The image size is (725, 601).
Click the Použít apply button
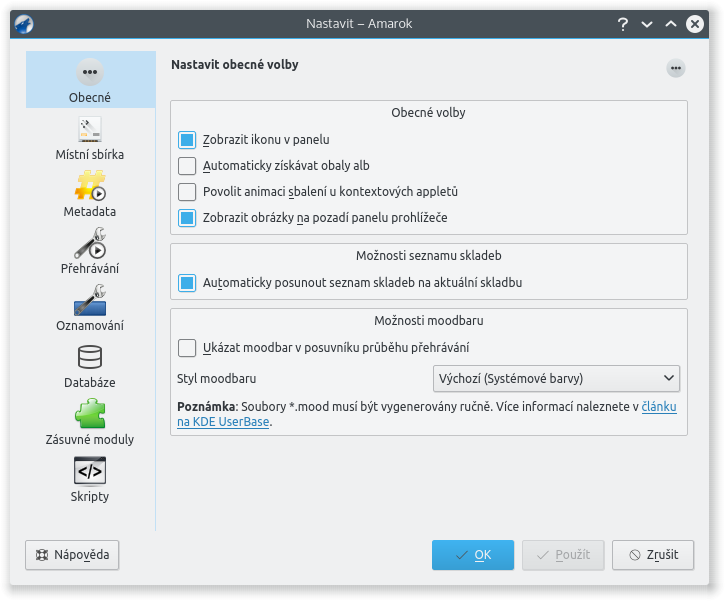pyautogui.click(x=563, y=555)
